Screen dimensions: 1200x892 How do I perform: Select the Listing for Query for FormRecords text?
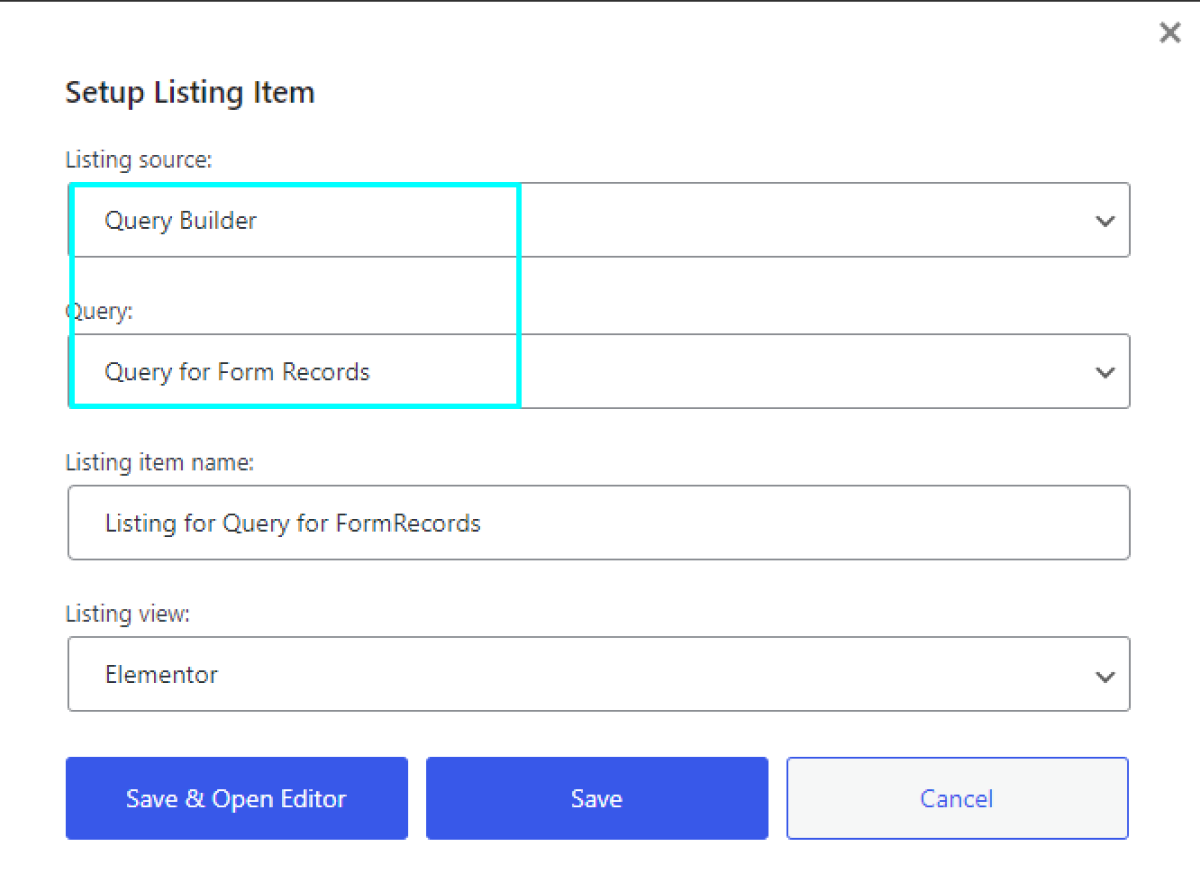[292, 522]
